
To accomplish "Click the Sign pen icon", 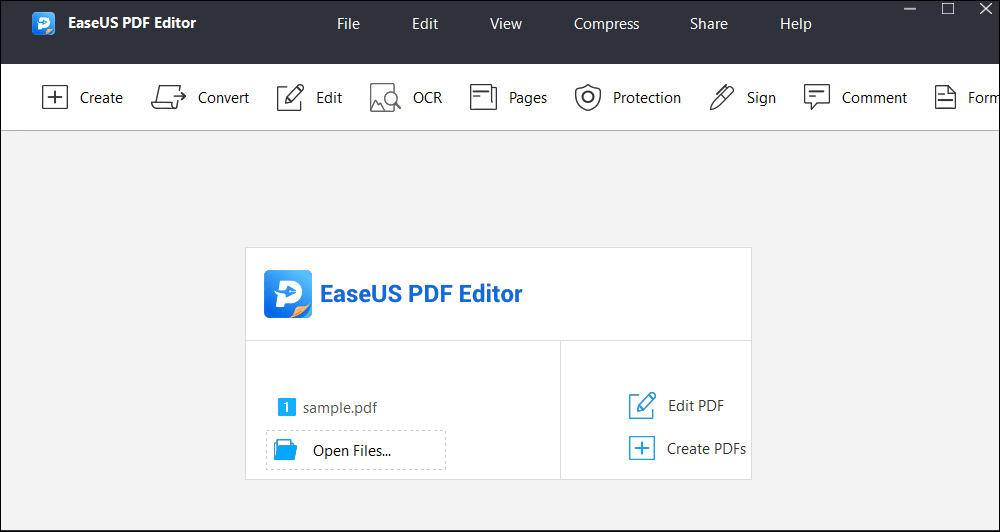I will 722,98.
